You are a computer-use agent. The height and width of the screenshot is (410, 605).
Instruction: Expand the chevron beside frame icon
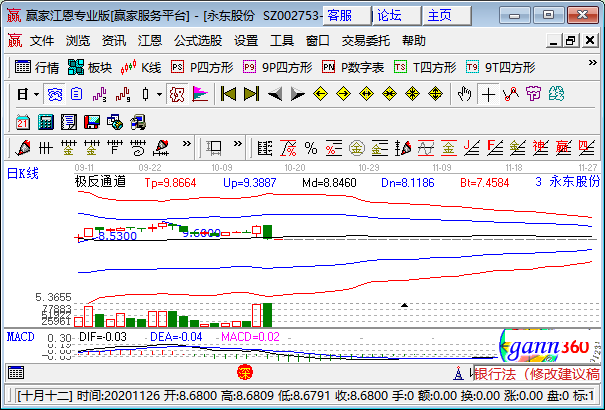(x=238, y=143)
